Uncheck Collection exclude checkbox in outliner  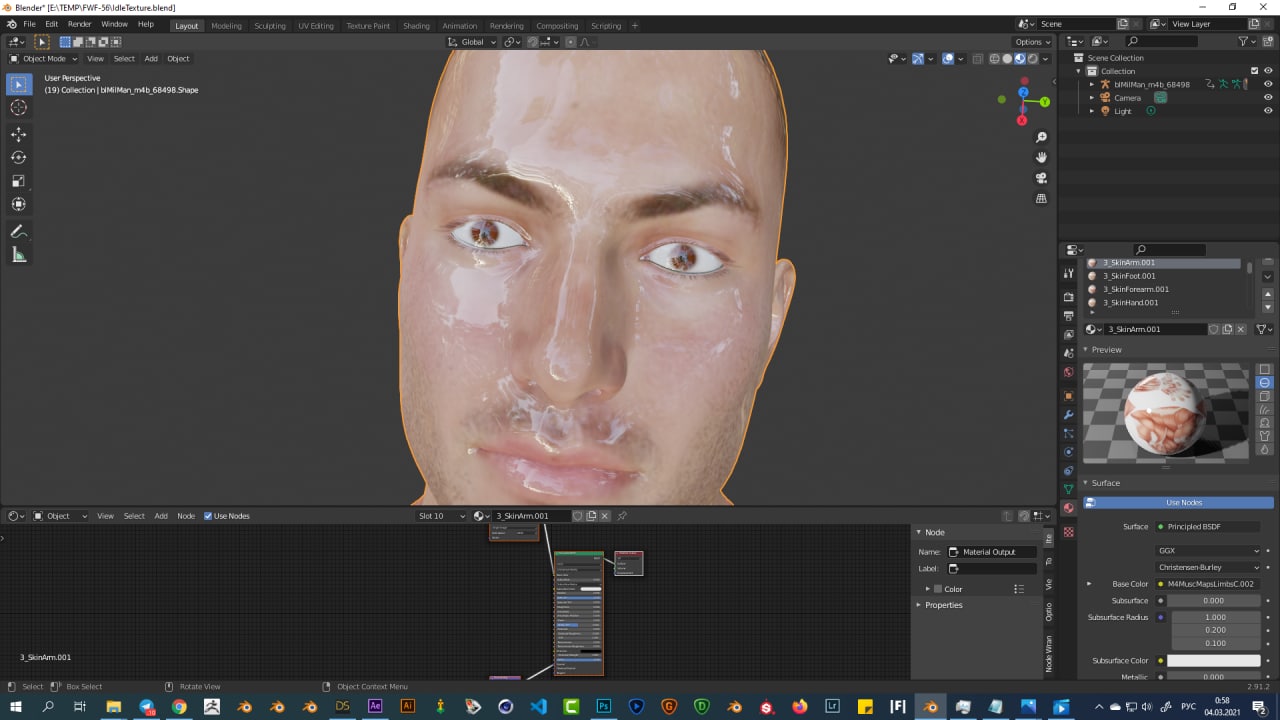tap(1254, 71)
